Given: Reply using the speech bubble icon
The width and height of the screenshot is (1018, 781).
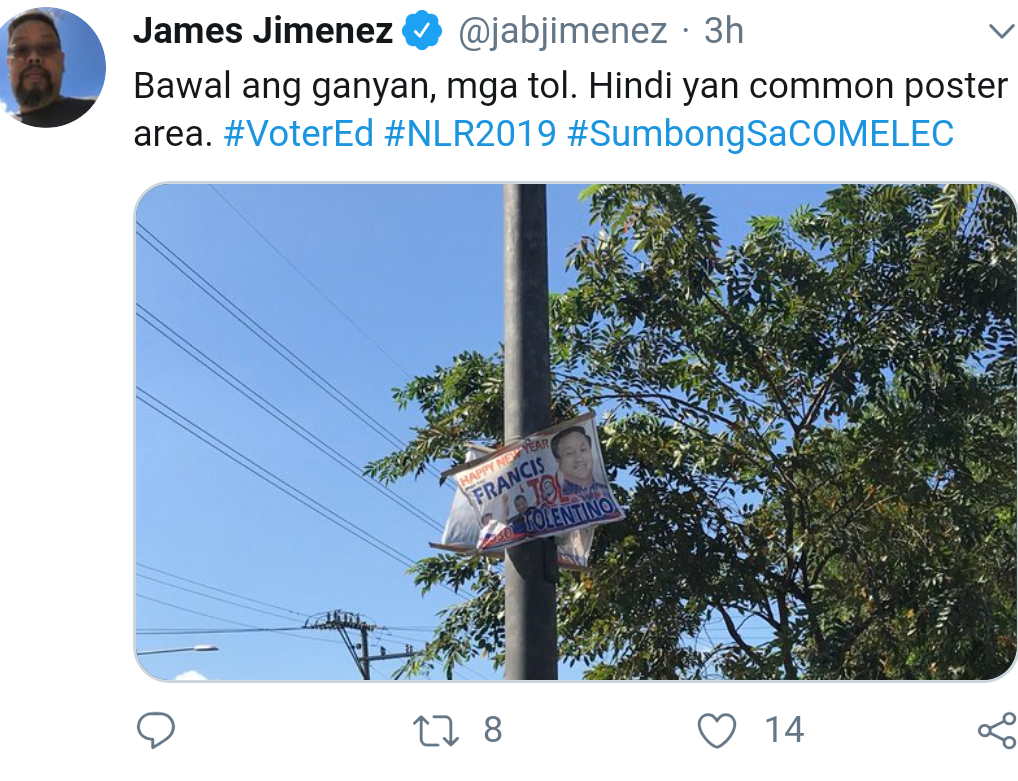Looking at the screenshot, I should coord(156,730).
